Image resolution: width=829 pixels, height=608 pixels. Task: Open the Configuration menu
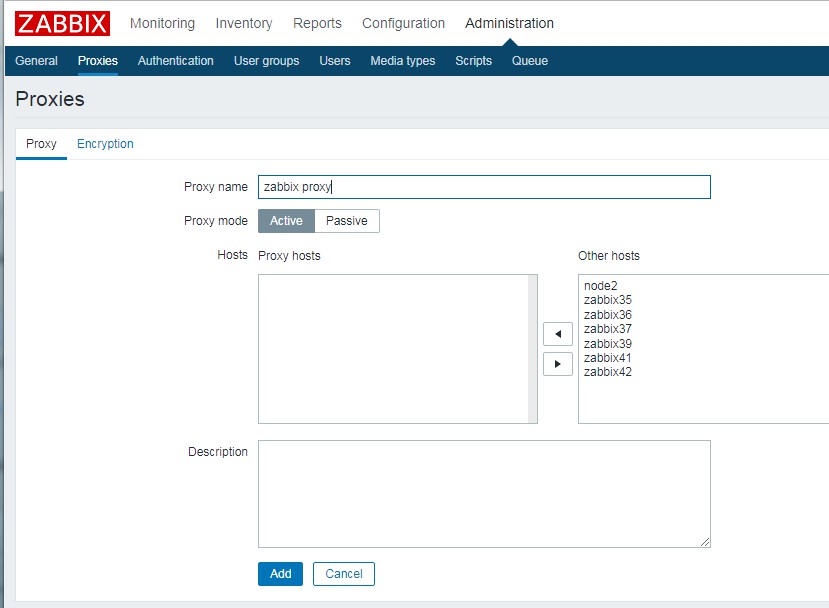click(403, 23)
